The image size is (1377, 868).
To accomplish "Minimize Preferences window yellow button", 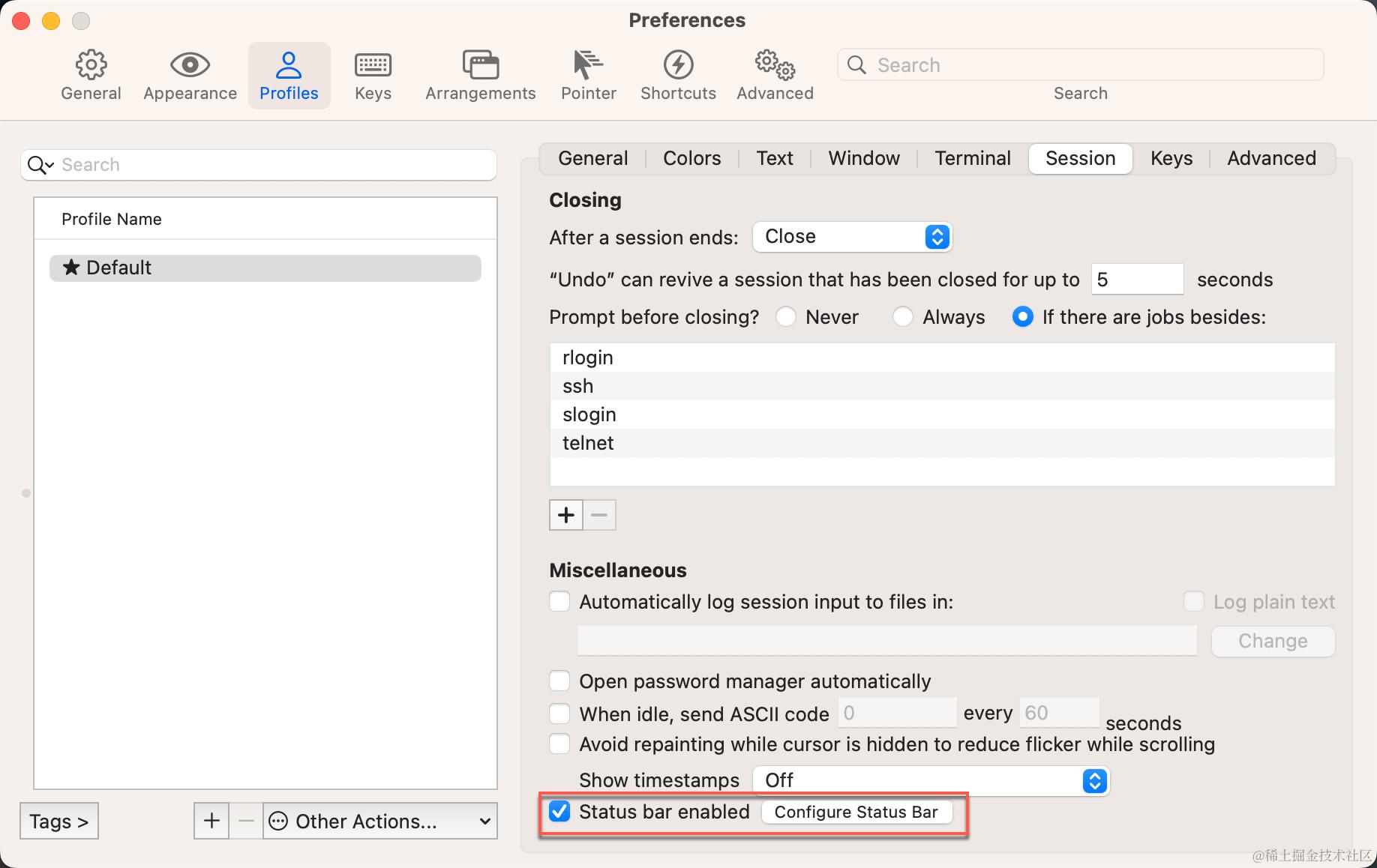I will (x=51, y=21).
